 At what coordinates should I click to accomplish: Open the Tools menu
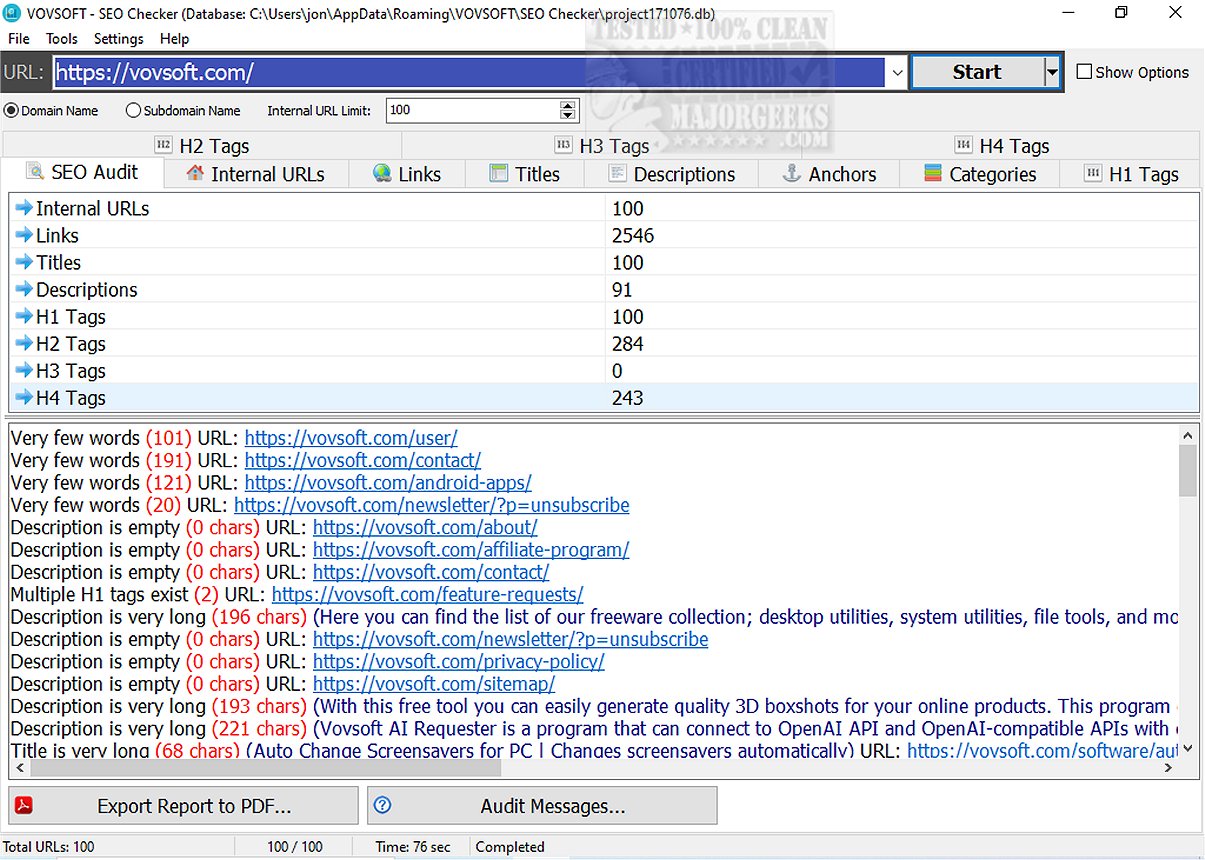point(62,38)
